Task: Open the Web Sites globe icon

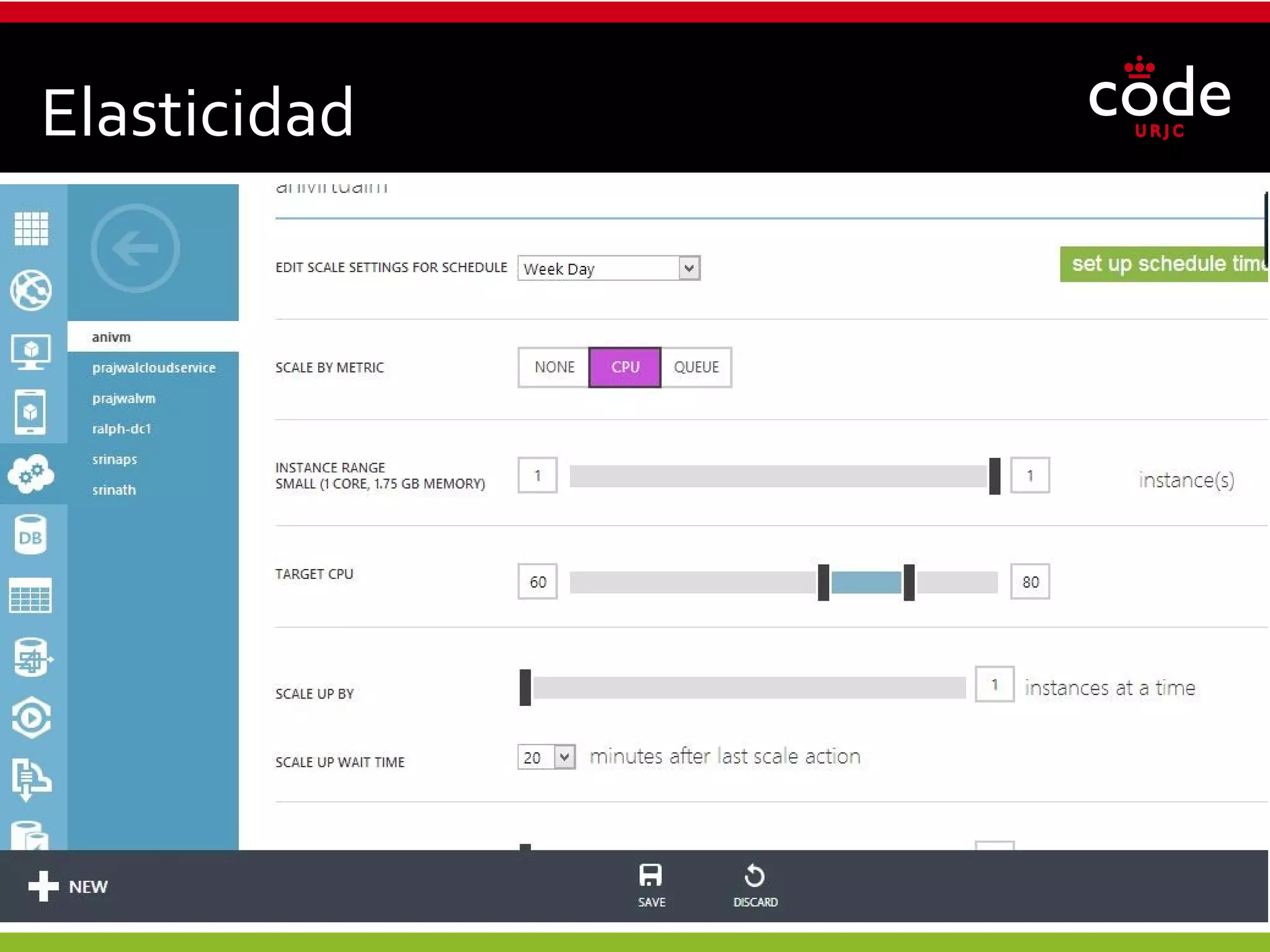Action: tap(31, 290)
